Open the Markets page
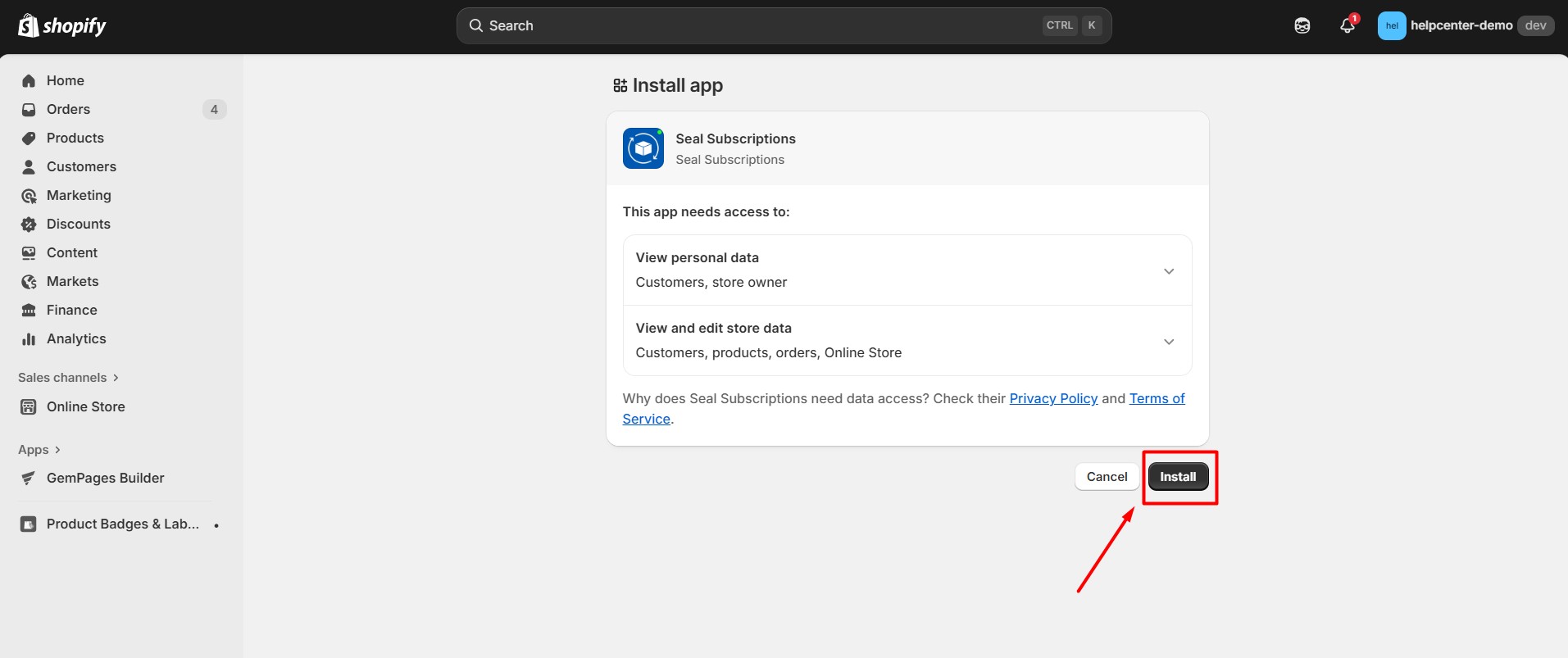Viewport: 1568px width, 658px height. (x=72, y=281)
